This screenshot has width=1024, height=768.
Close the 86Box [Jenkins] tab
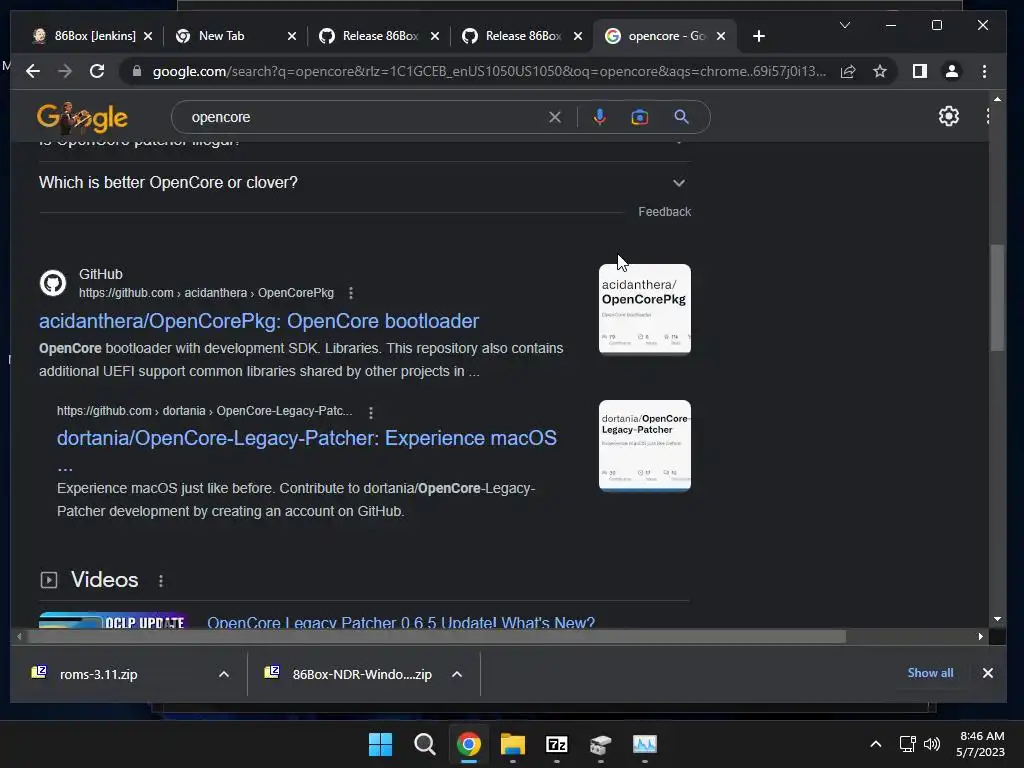pyautogui.click(x=148, y=36)
